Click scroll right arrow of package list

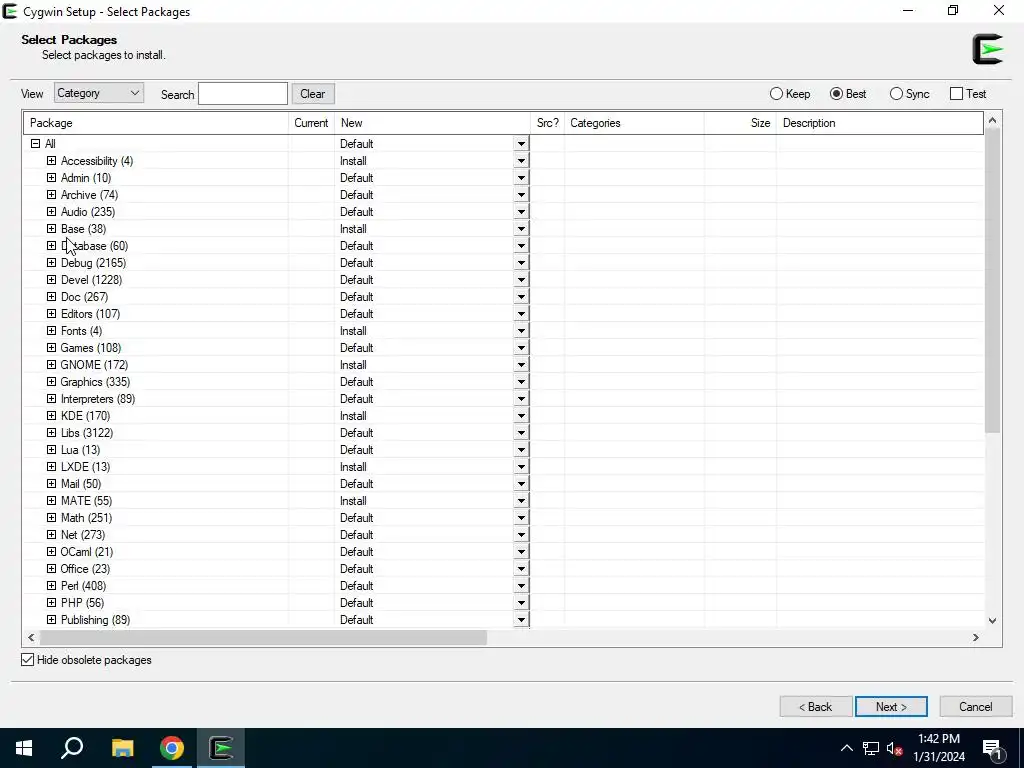coord(976,637)
